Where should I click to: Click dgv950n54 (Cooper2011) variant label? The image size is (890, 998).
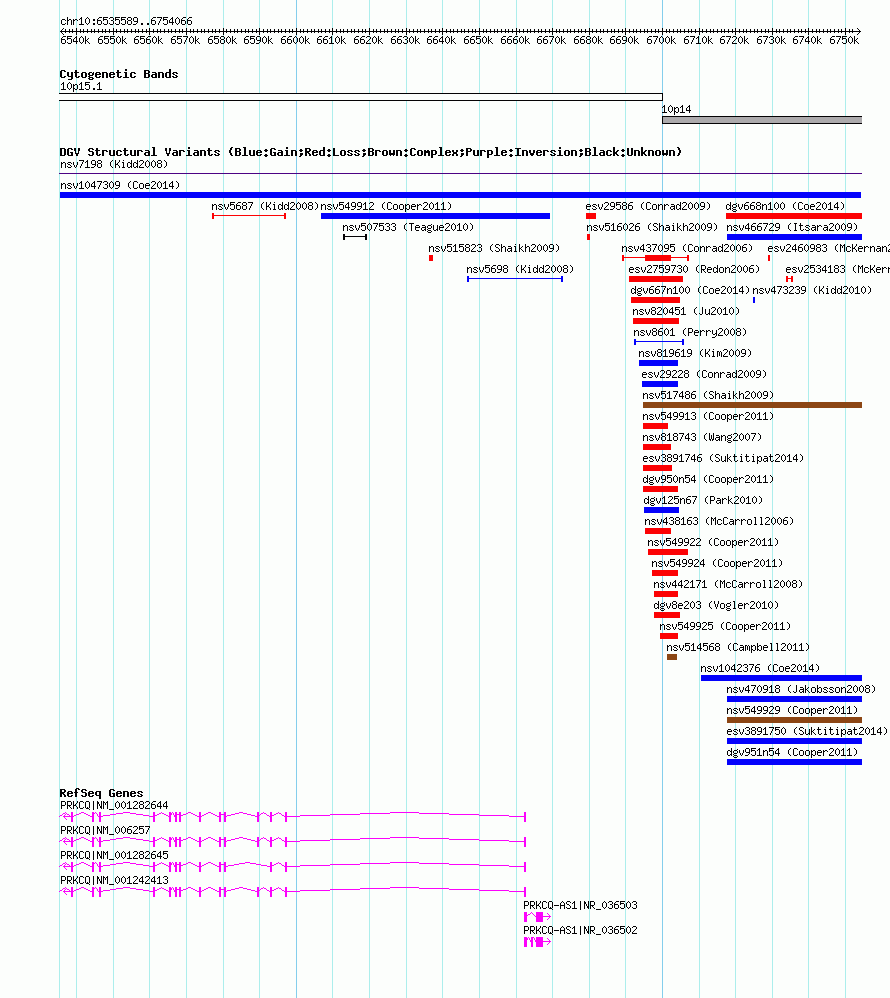click(x=708, y=479)
